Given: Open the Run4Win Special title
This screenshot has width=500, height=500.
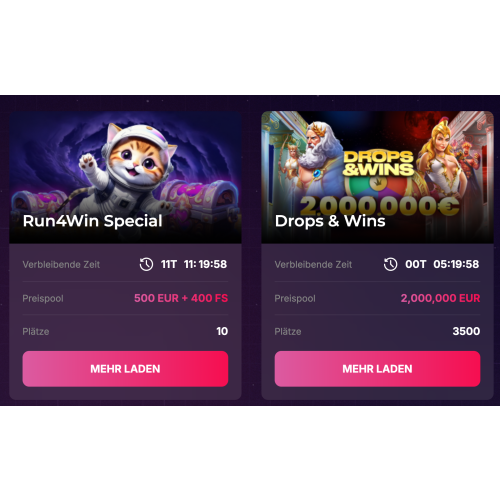Looking at the screenshot, I should [93, 221].
